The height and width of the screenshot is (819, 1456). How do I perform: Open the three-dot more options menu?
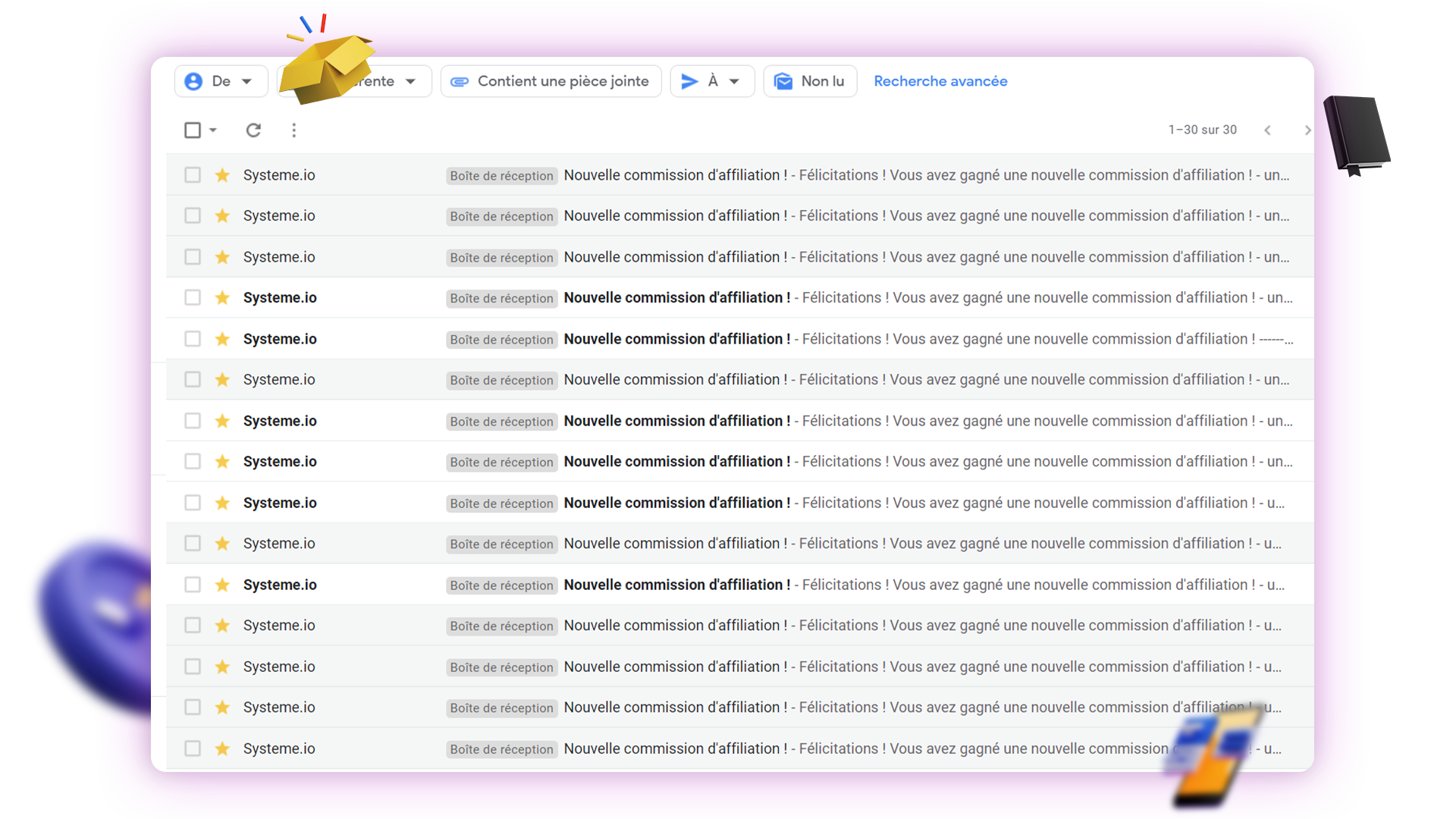pos(293,130)
